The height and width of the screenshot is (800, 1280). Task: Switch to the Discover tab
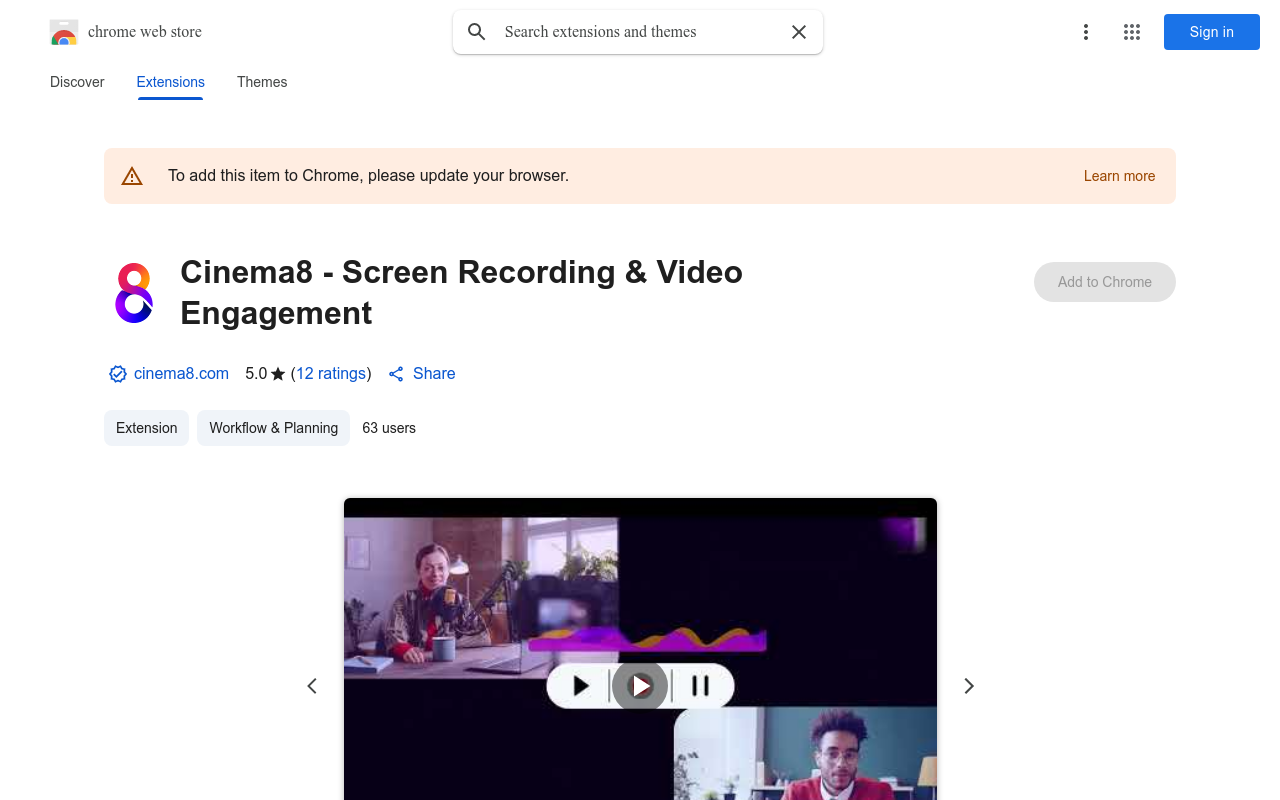(x=77, y=82)
